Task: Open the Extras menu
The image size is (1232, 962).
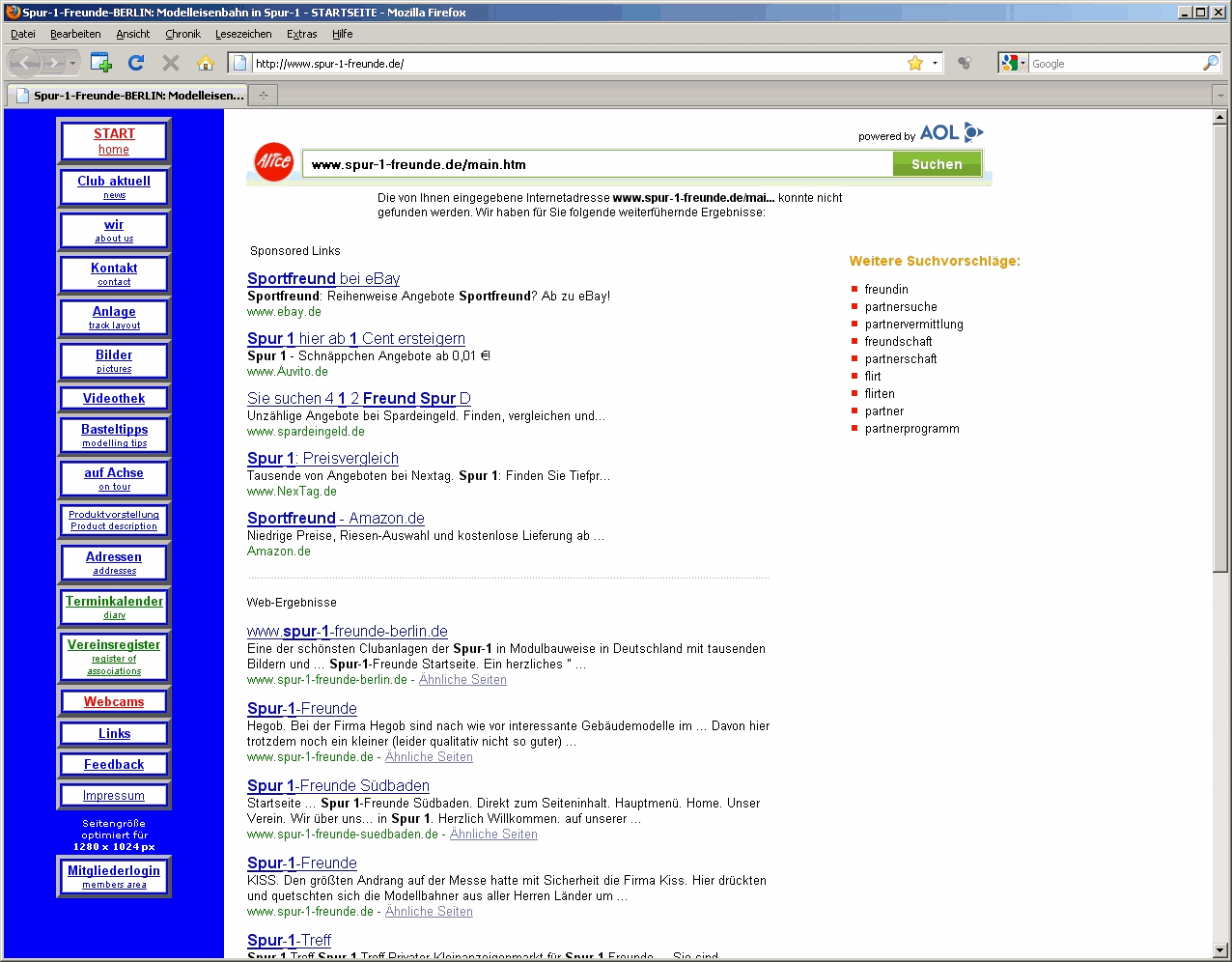Action: tap(302, 34)
